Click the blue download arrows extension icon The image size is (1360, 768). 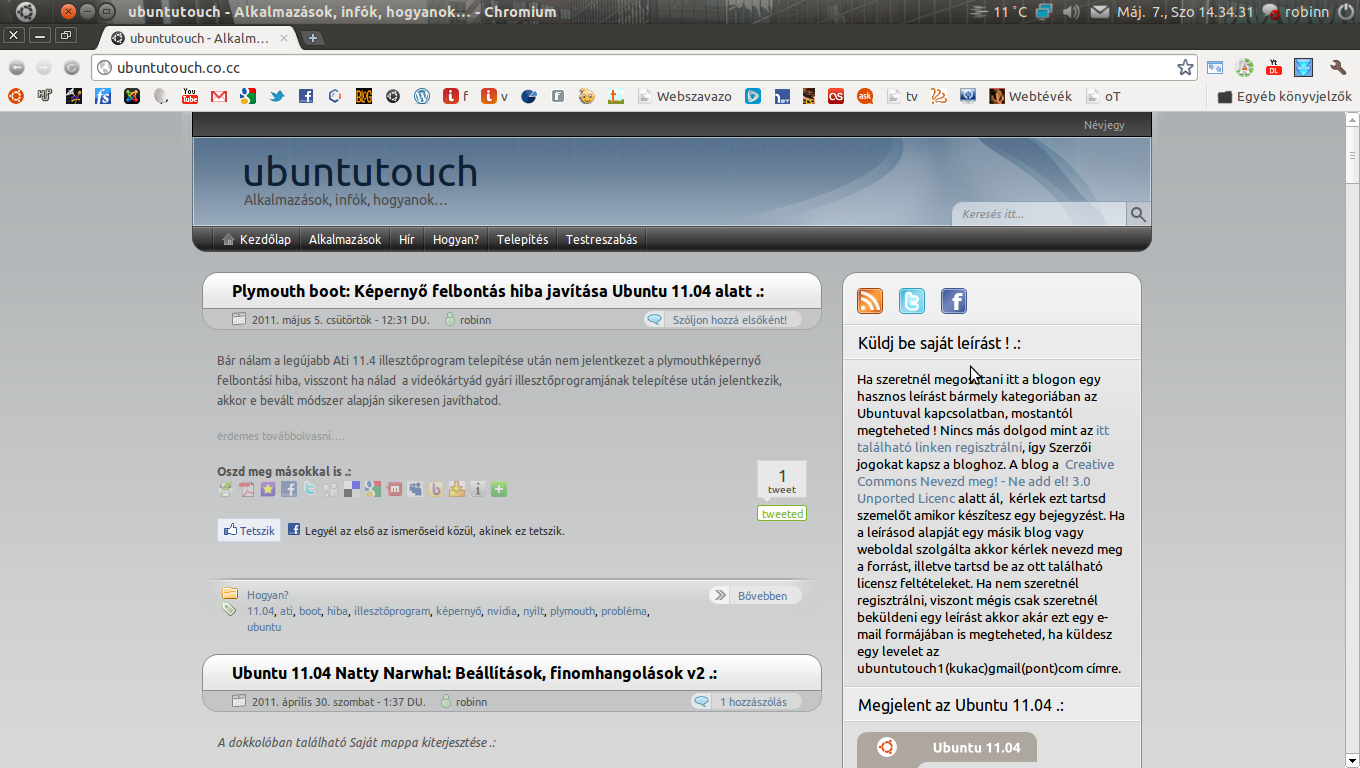(x=1303, y=68)
